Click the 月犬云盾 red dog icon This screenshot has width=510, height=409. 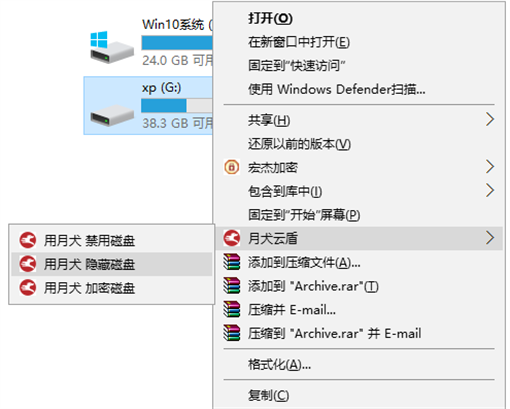point(232,238)
